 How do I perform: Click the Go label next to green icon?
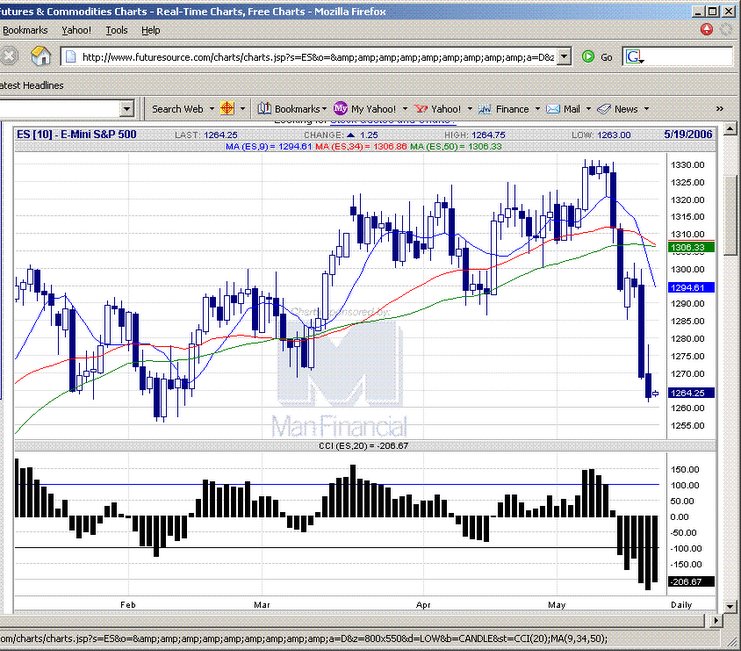point(606,57)
